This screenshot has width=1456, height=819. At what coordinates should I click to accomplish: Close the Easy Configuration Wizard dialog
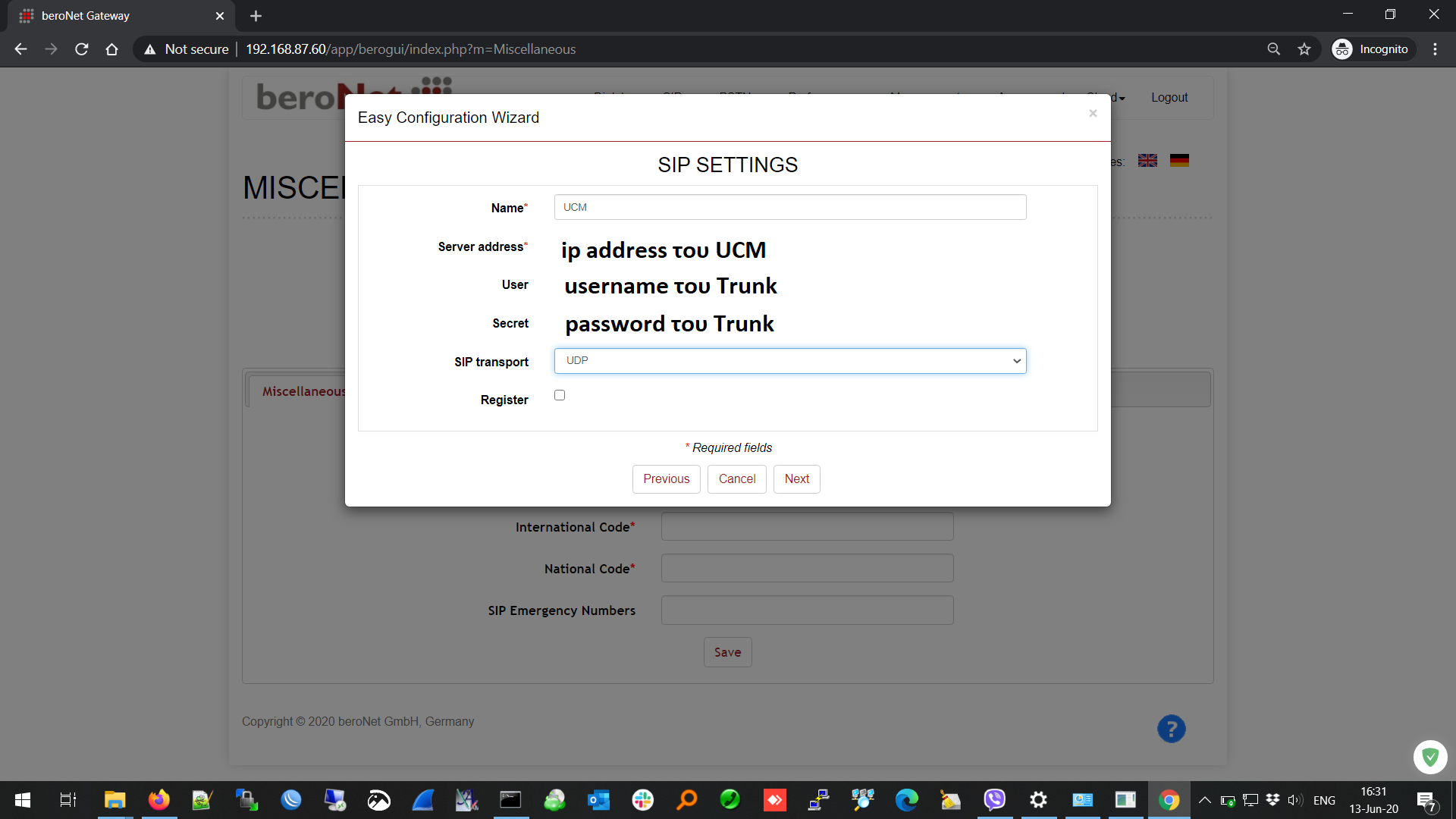(1093, 114)
